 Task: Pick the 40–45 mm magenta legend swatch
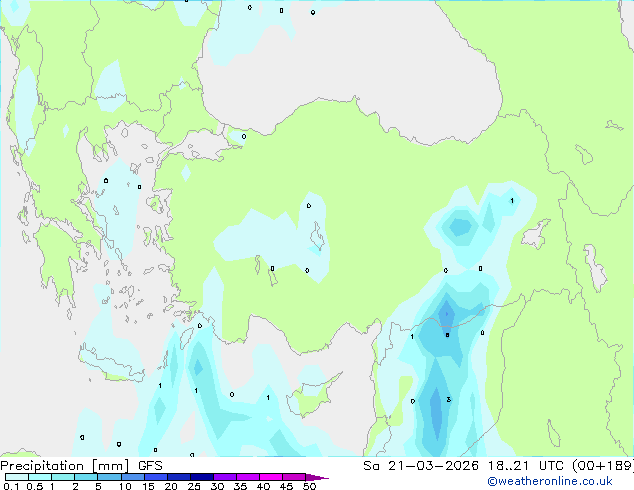point(271,477)
